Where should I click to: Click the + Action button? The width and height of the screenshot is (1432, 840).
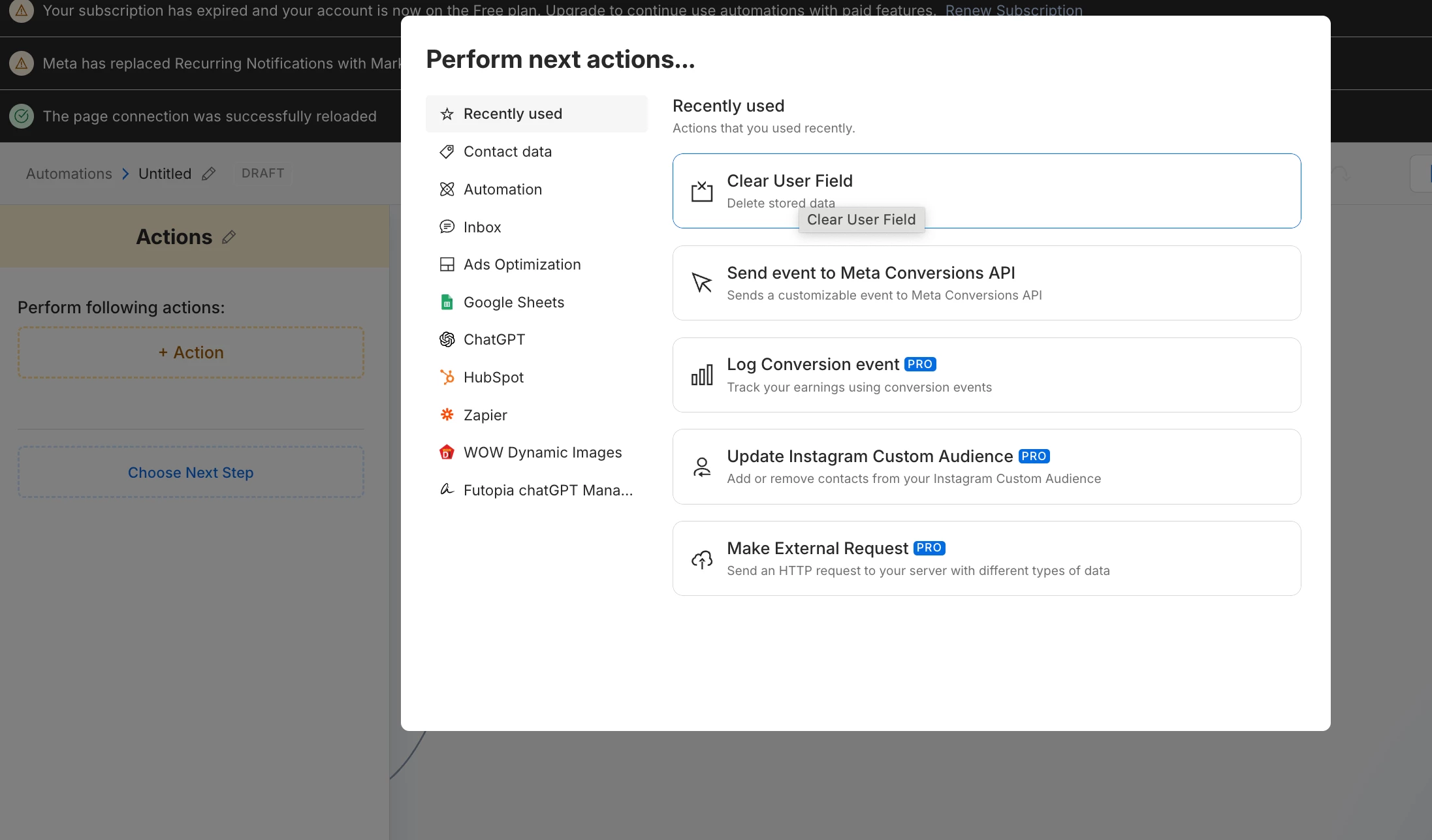(x=191, y=352)
